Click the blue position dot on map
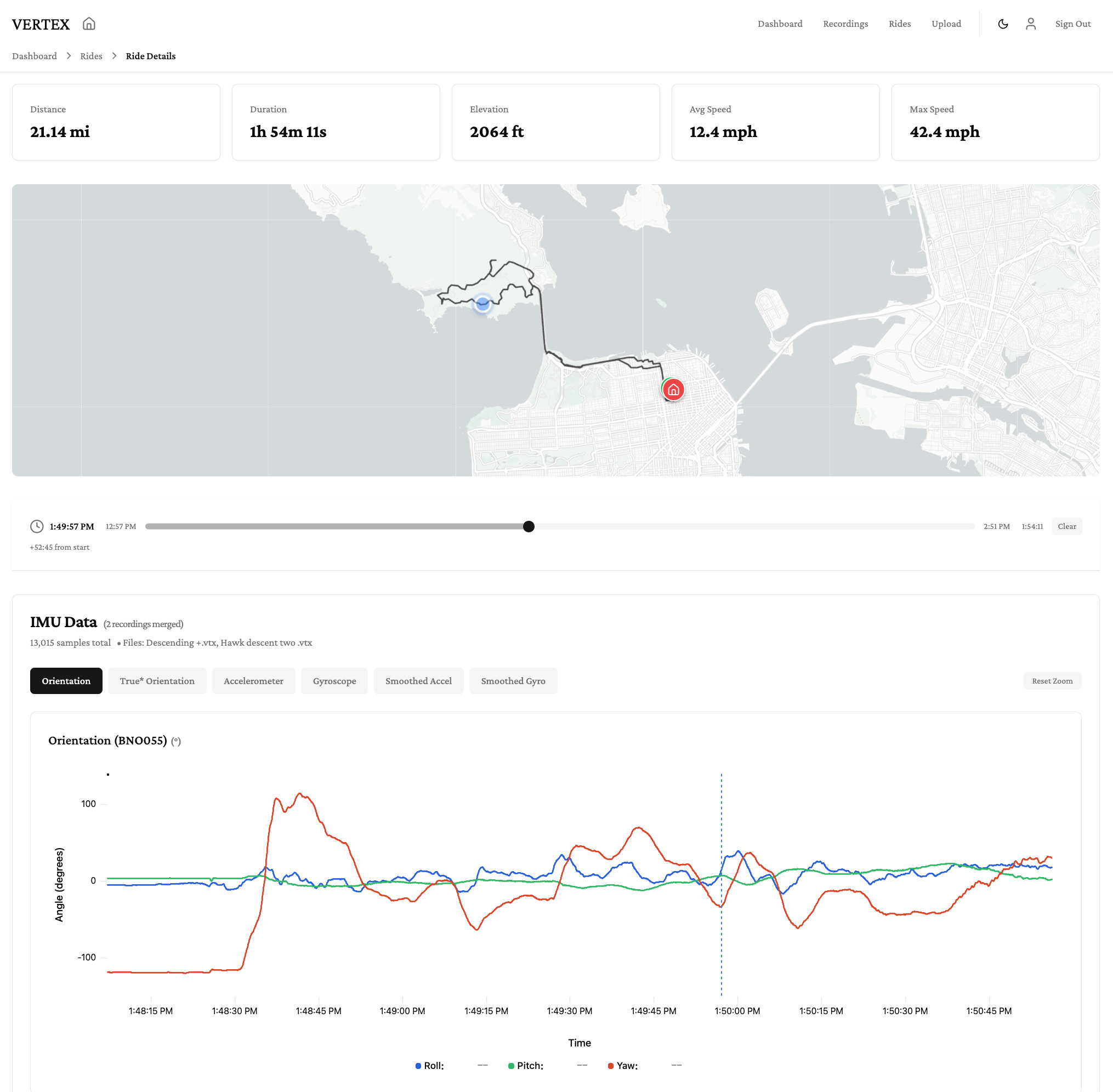The height and width of the screenshot is (1092, 1113). 482,303
